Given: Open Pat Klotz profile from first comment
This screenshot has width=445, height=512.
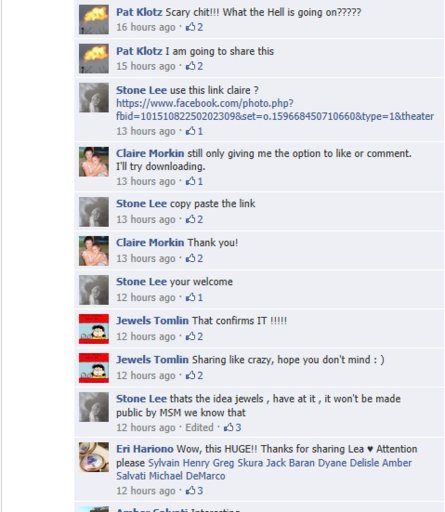Looking at the screenshot, I should (139, 12).
